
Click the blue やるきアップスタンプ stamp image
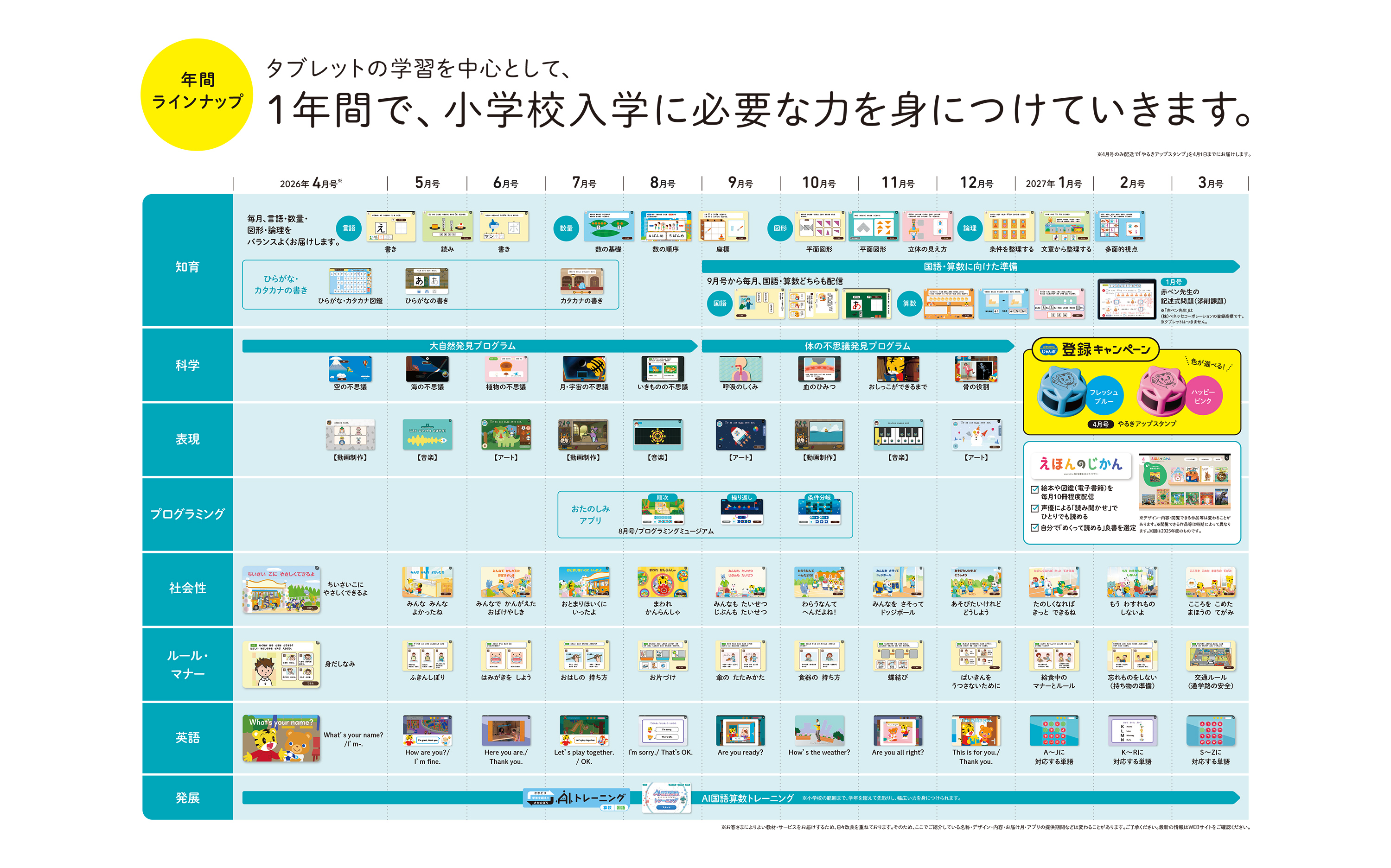click(x=1061, y=391)
